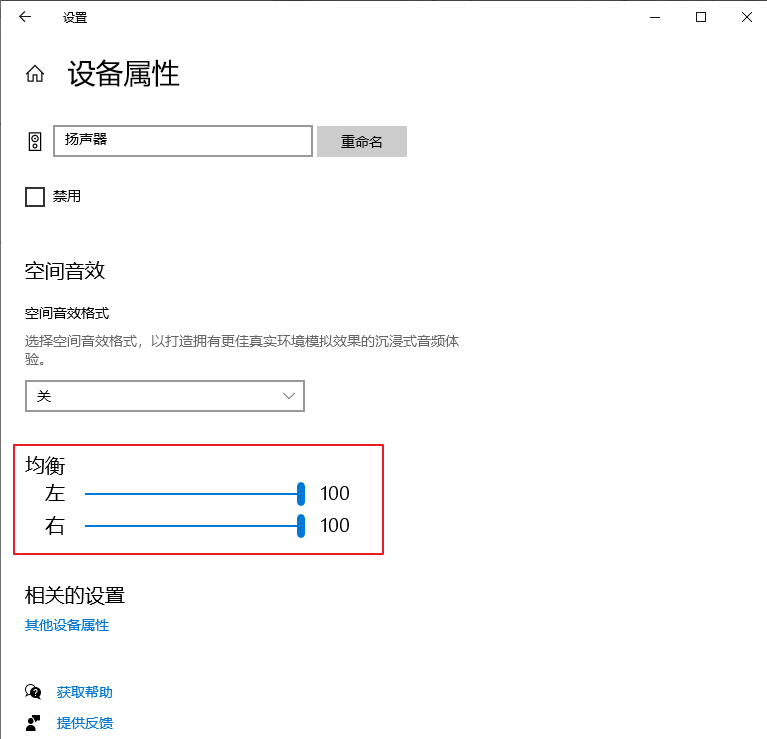Click the back arrow in the Settings title bar
767x739 pixels.
coord(25,17)
